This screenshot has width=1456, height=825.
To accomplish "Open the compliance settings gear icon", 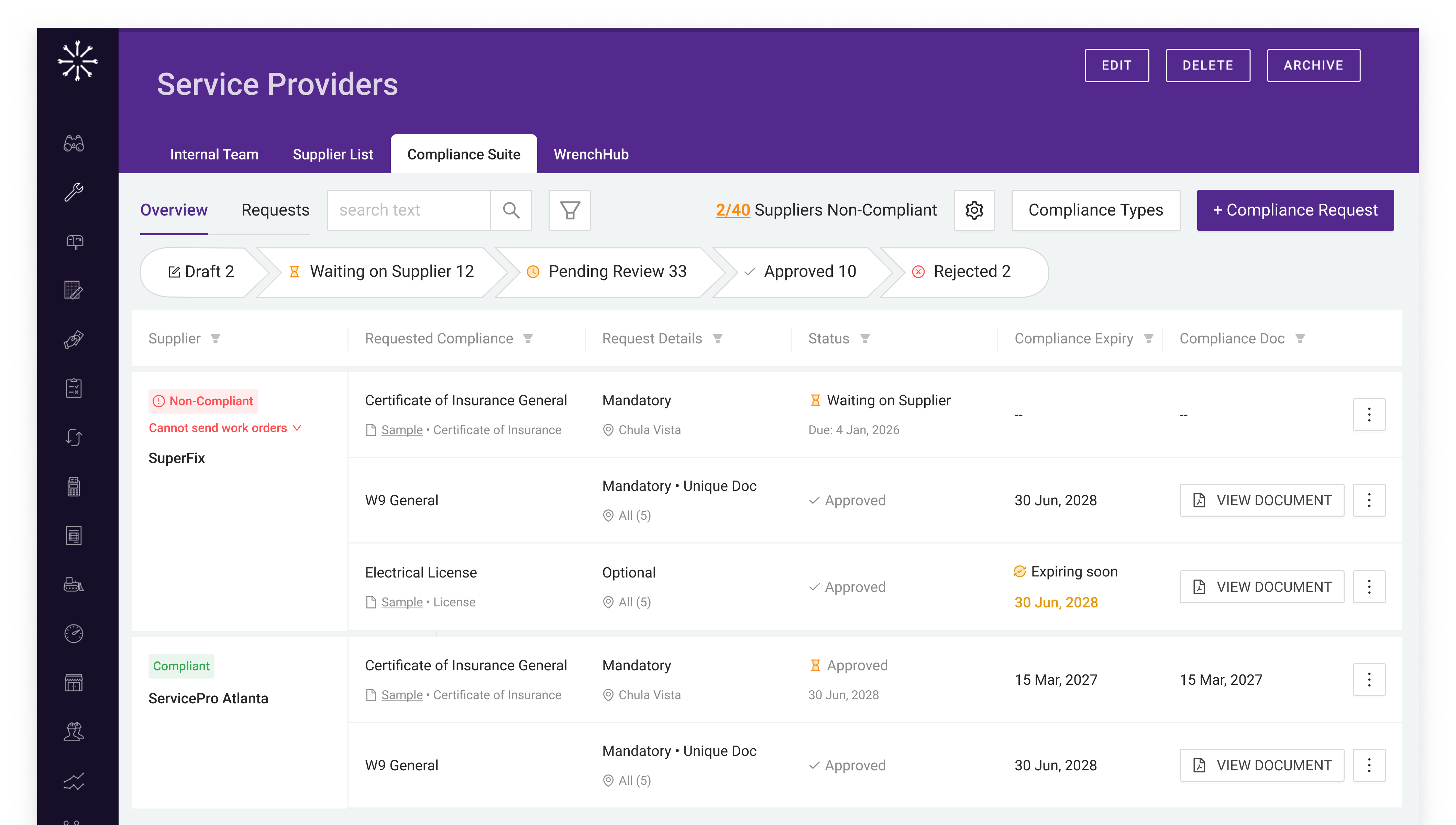I will click(x=974, y=210).
